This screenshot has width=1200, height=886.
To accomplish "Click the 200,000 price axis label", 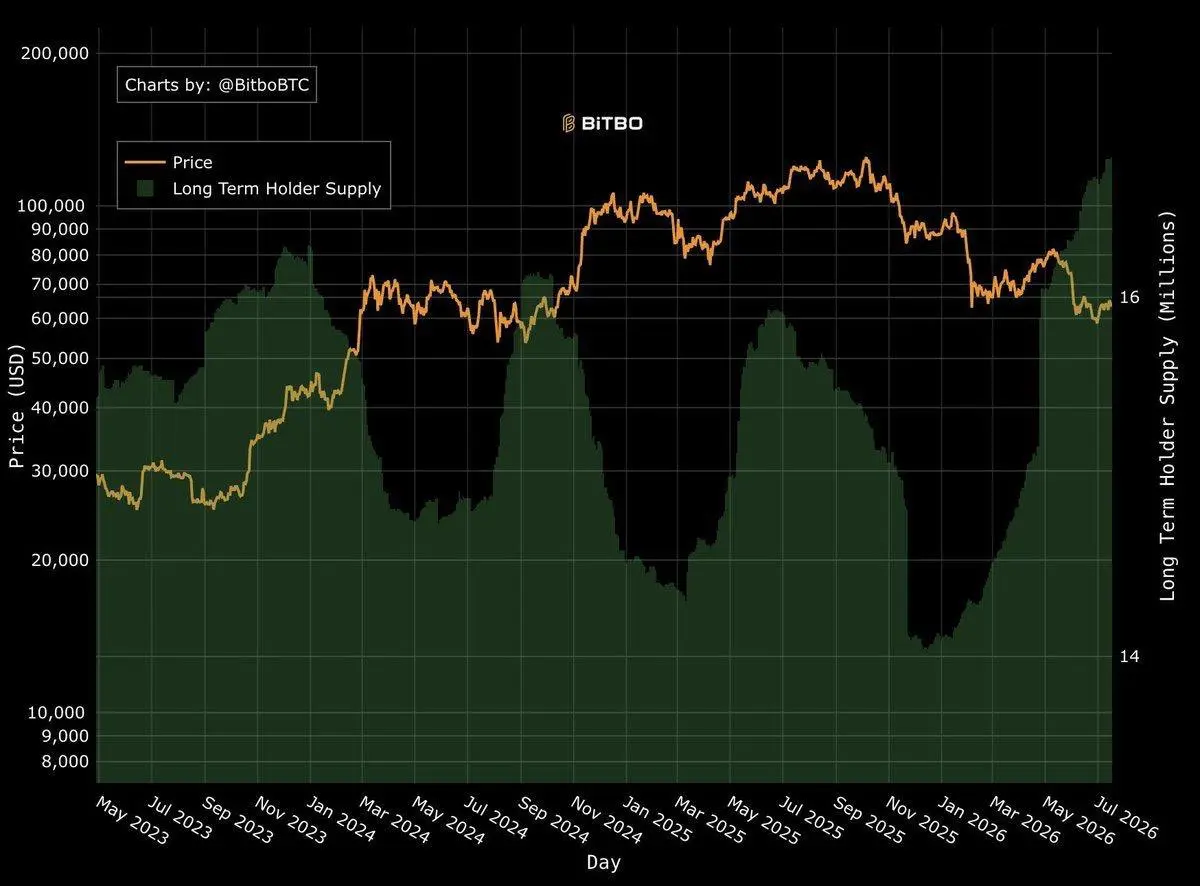I will 54,53.
